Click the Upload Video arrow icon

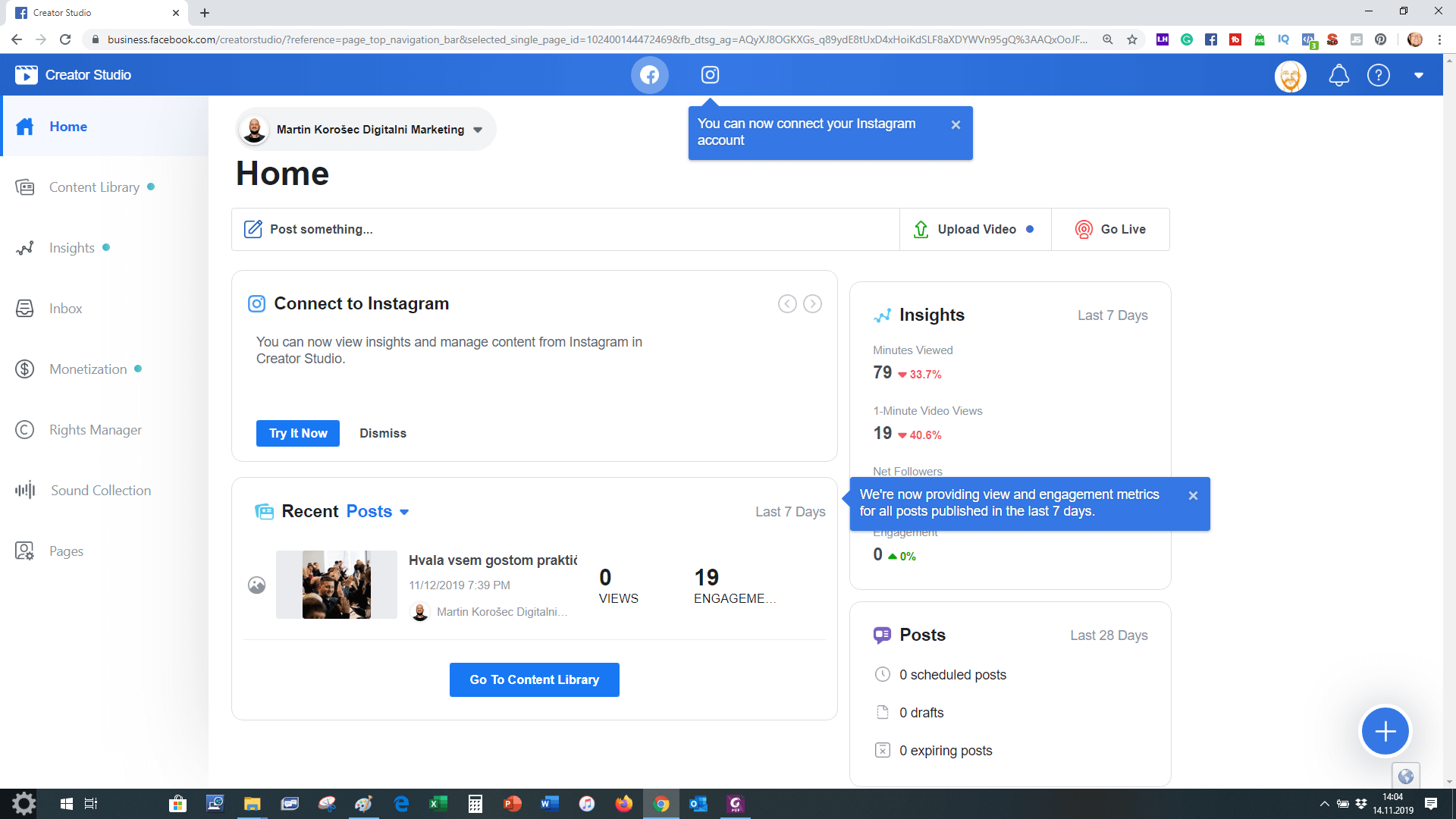(x=921, y=229)
